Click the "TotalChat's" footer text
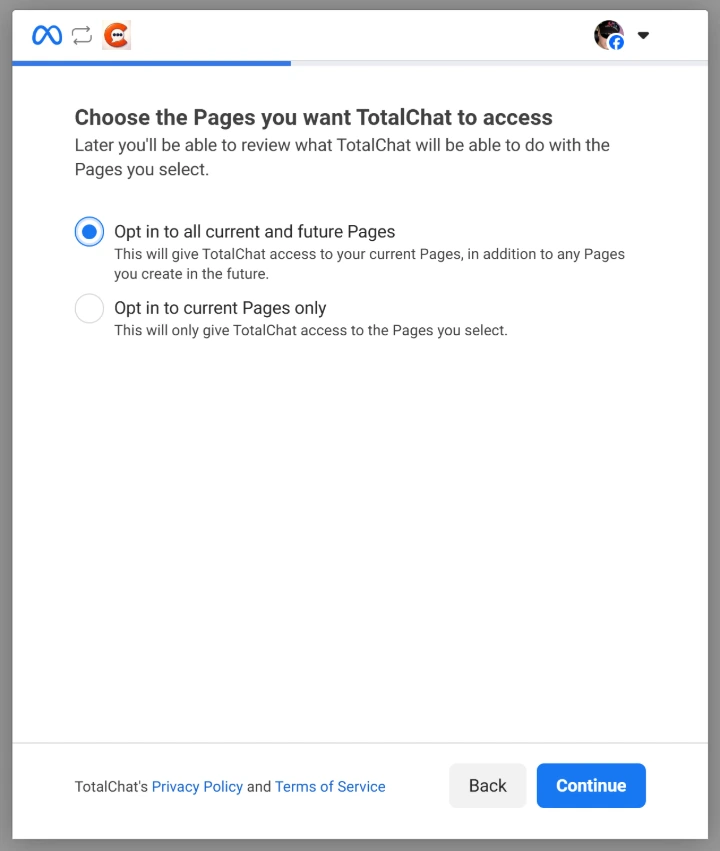Viewport: 720px width, 851px height. point(111,787)
